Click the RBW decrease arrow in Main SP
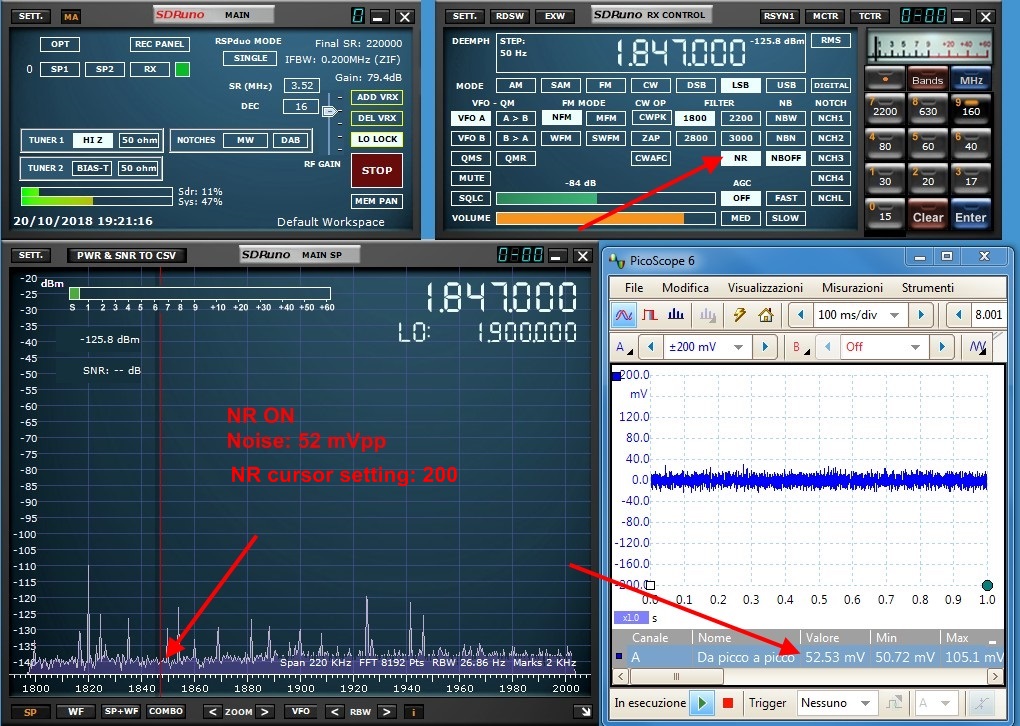Screen dimensions: 1020x726 (334, 712)
